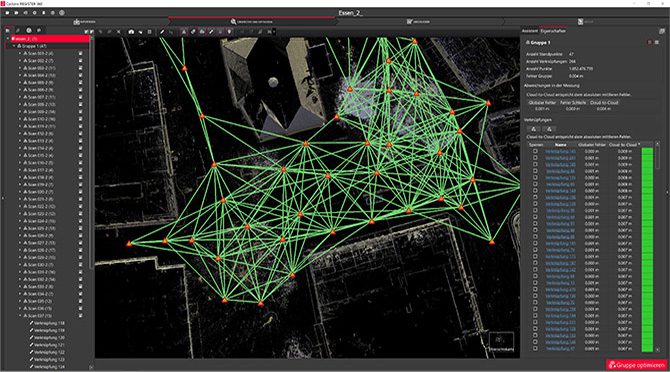Collapse Scan 037 tree node

[x=20, y=316]
